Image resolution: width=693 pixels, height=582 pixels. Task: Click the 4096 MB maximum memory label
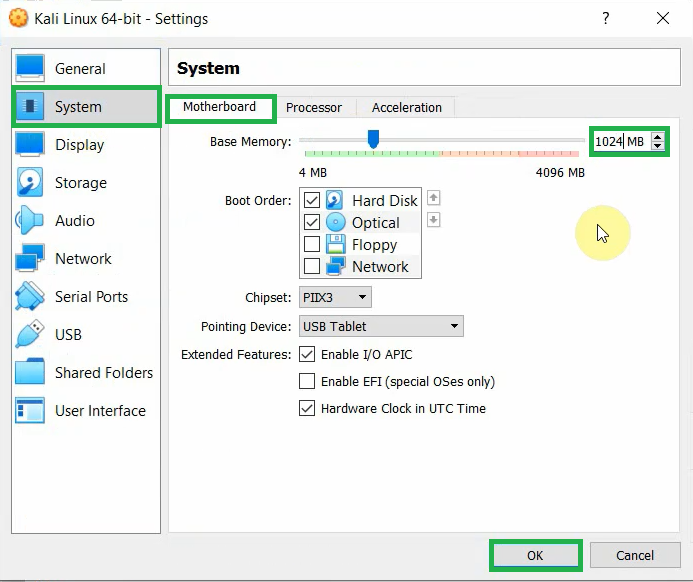point(560,172)
